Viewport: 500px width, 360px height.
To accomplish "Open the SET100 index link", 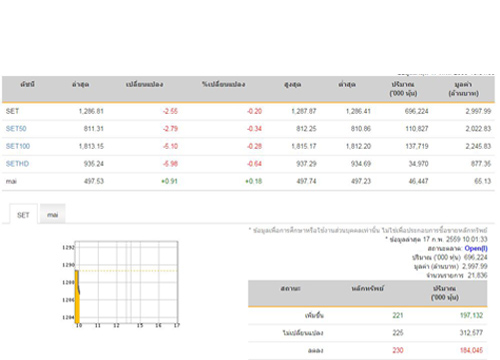I will 18,146.
